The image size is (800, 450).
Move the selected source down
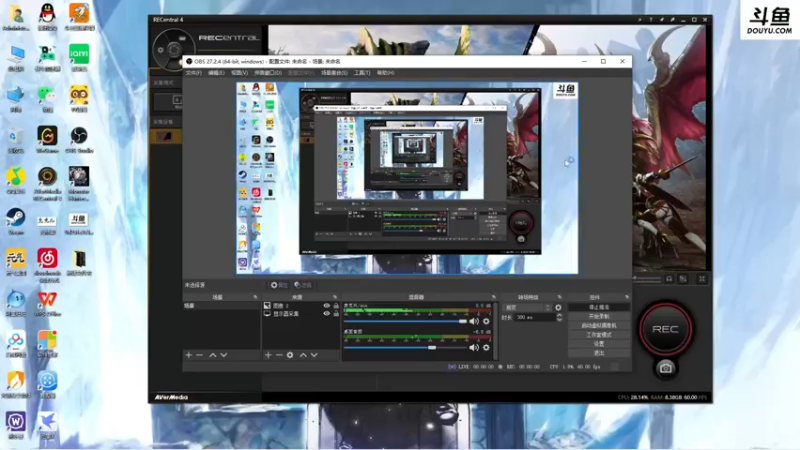314,355
